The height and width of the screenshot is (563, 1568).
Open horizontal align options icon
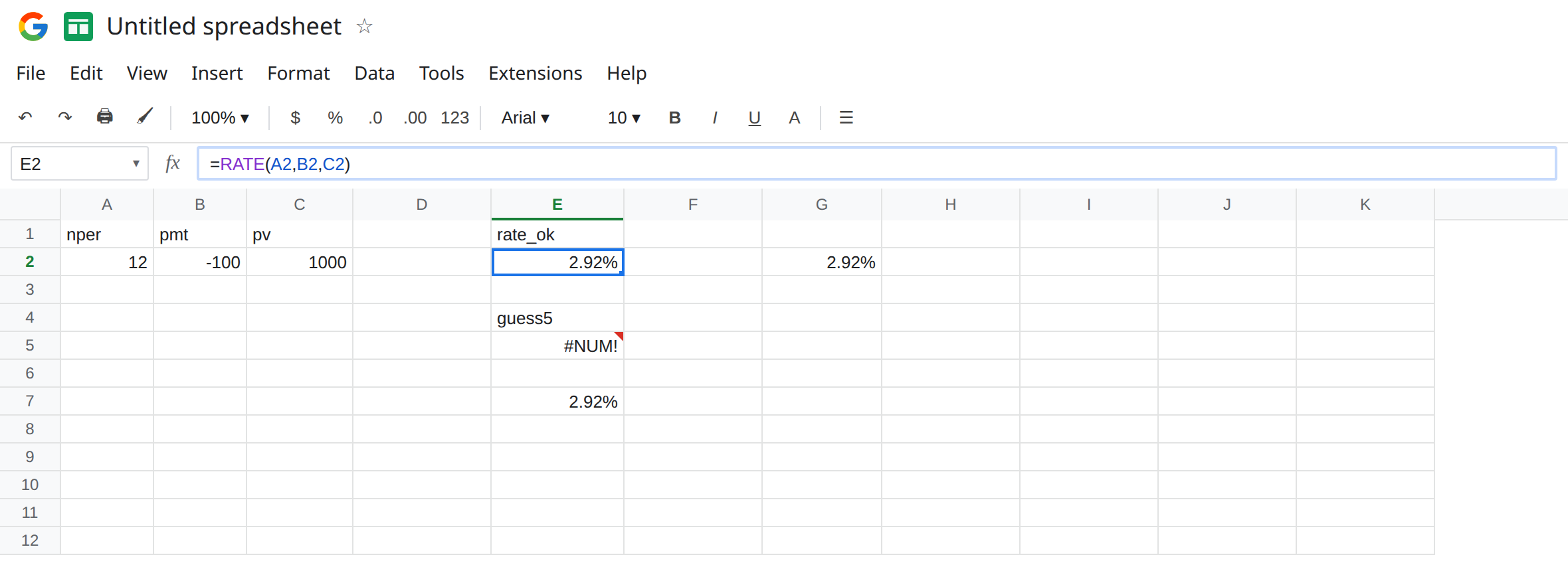click(x=846, y=118)
